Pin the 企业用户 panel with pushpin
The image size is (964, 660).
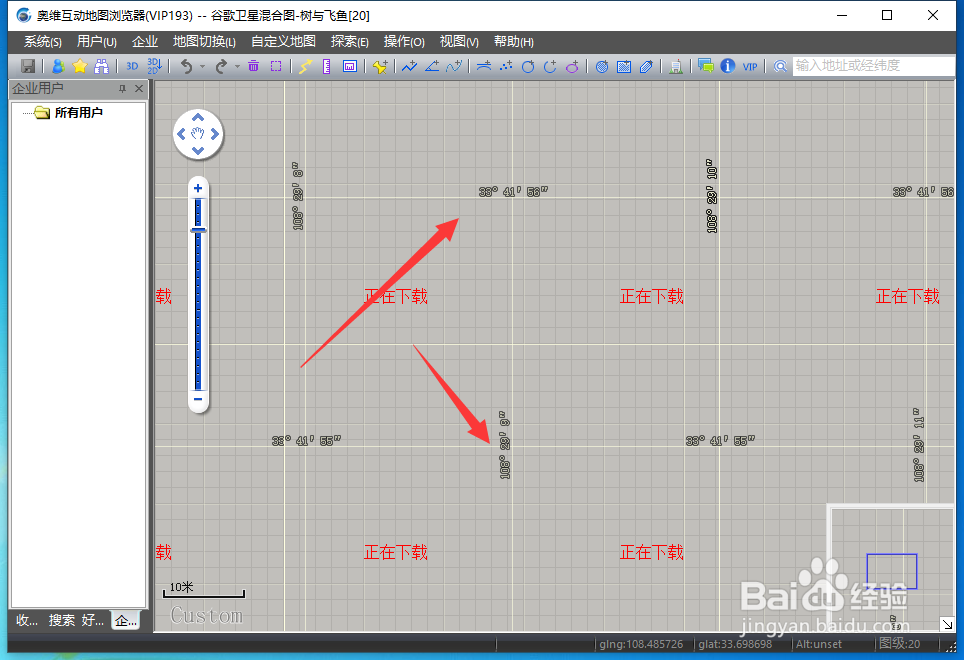[x=122, y=88]
